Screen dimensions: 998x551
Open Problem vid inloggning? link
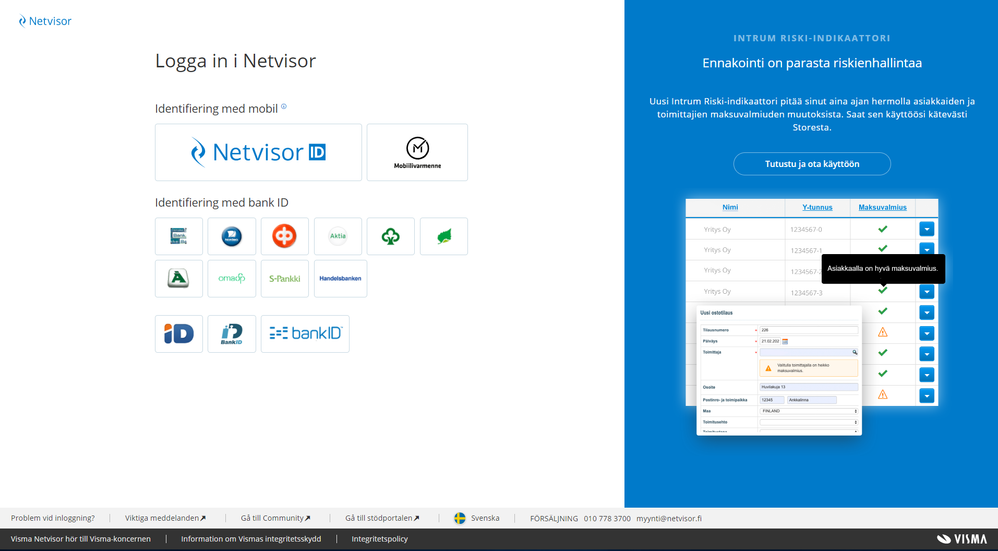pos(53,518)
